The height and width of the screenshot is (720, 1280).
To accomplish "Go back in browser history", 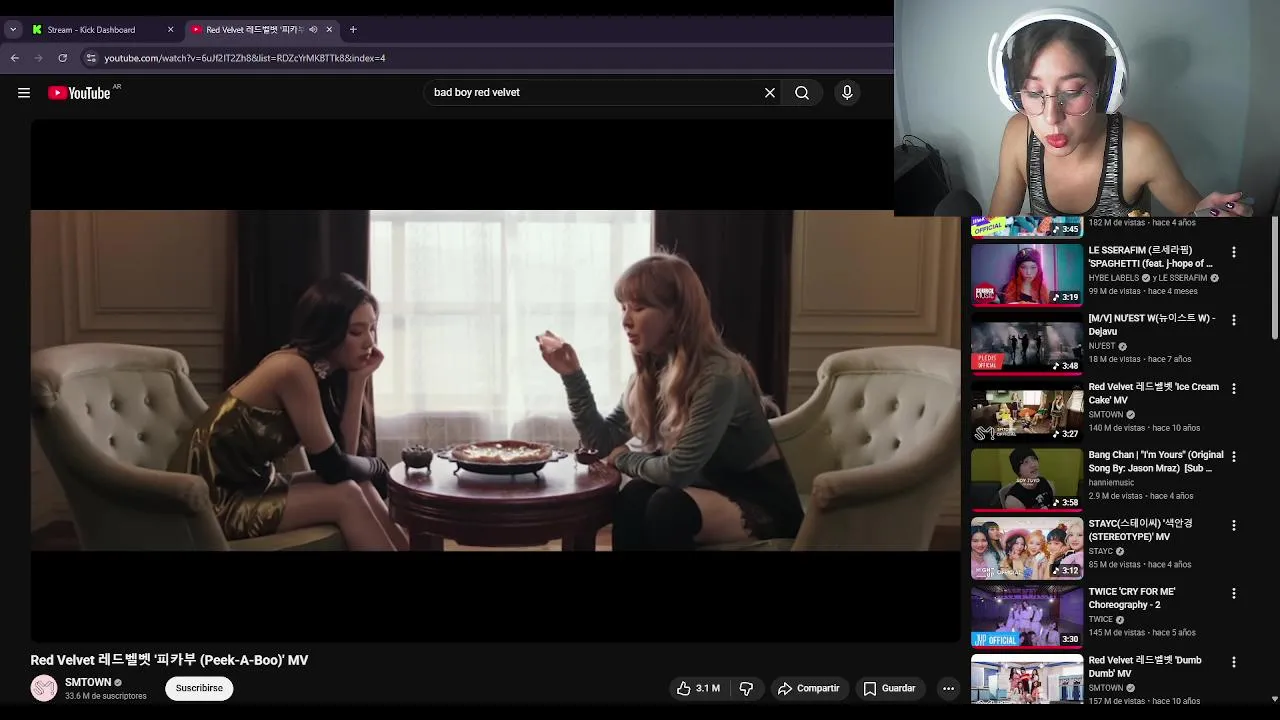I will pos(15,58).
